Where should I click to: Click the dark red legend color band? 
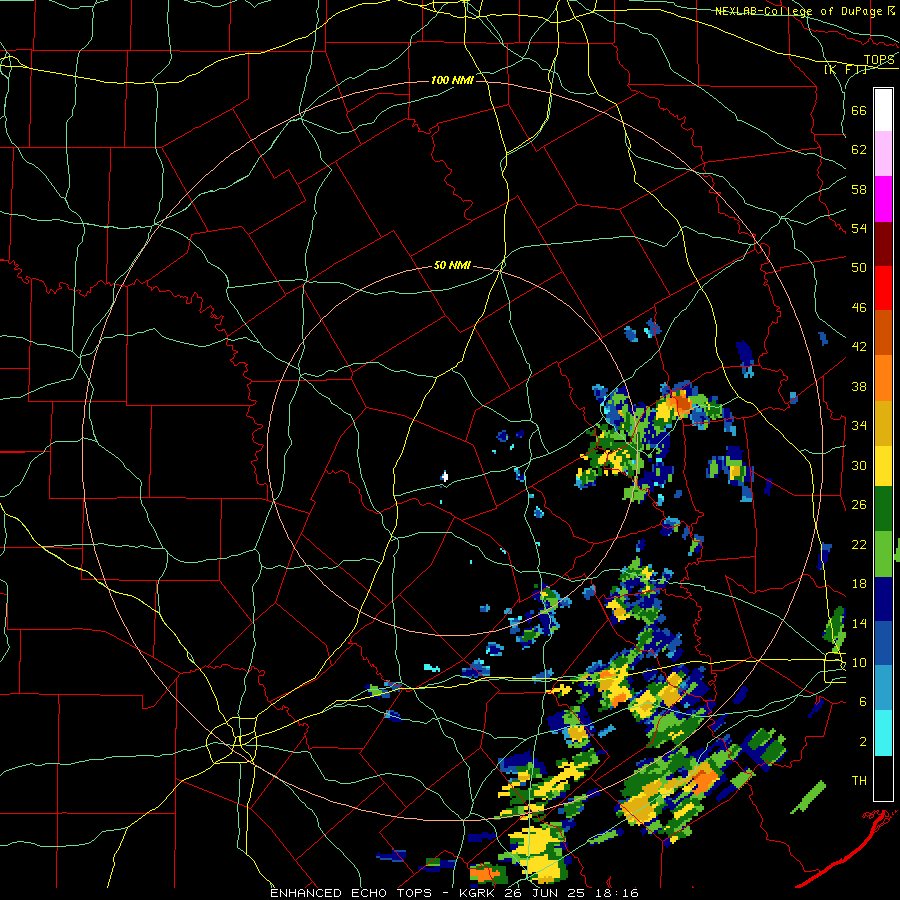point(883,244)
